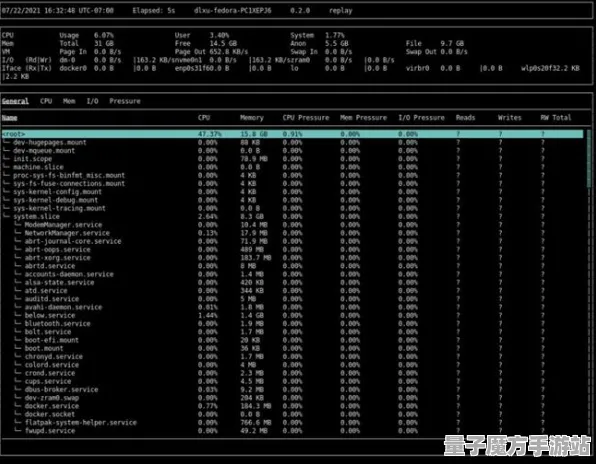Select the dev-hugepages.mount row
This screenshot has height=464, width=596.
click(292, 143)
